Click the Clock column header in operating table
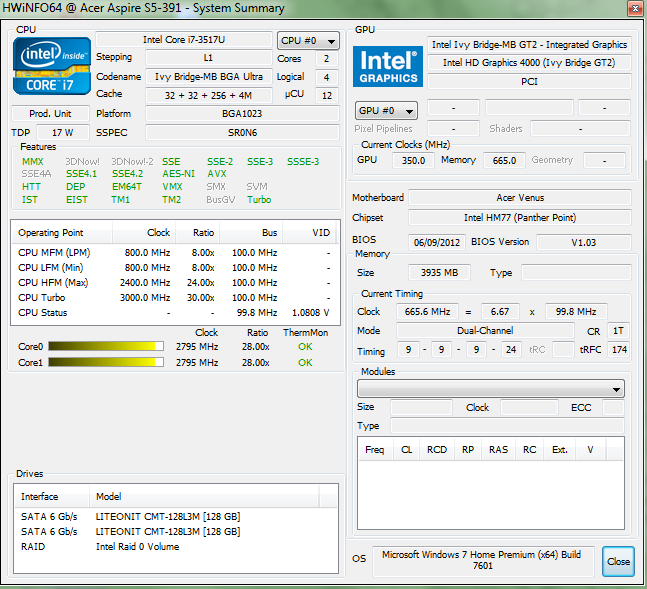Image resolution: width=647 pixels, height=589 pixels. [144, 233]
